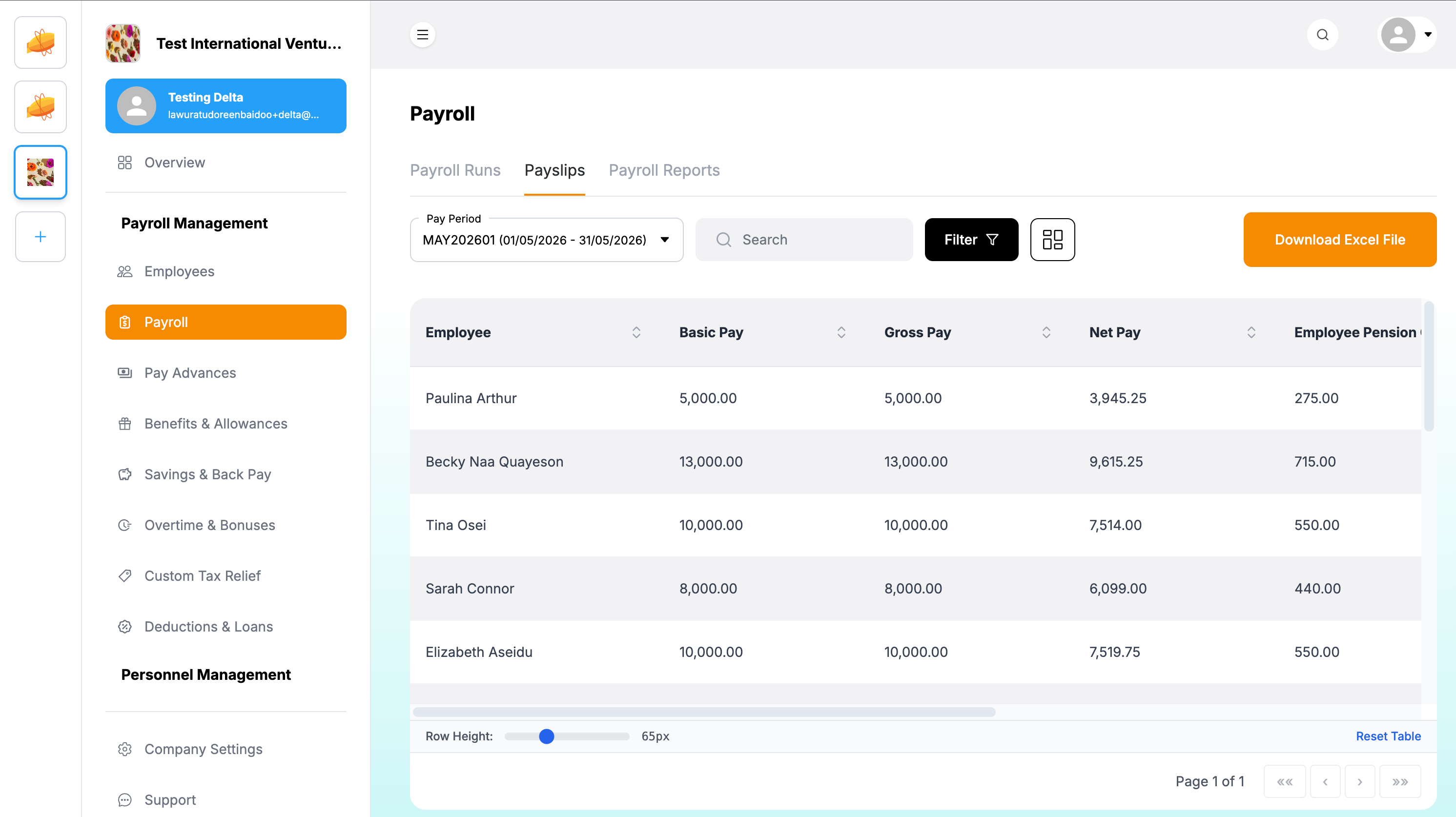Switch to the Payroll Runs tab

click(x=455, y=170)
